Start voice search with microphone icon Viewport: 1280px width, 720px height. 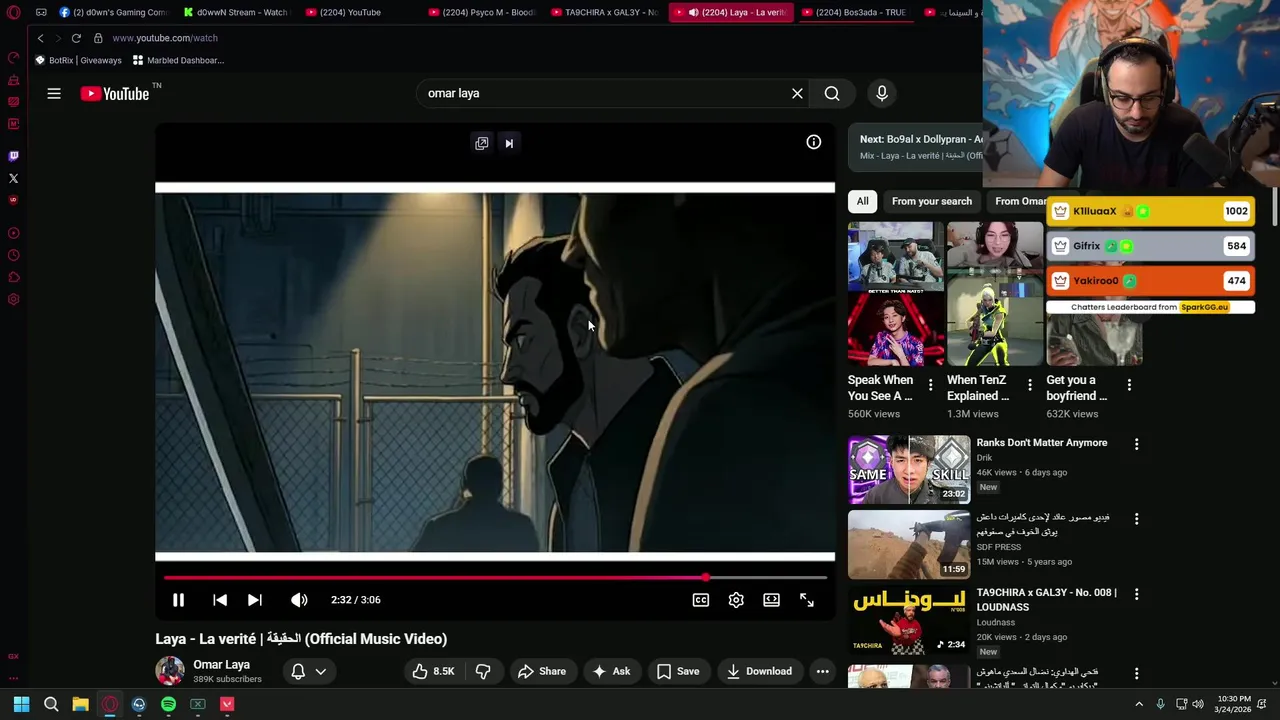point(882,93)
